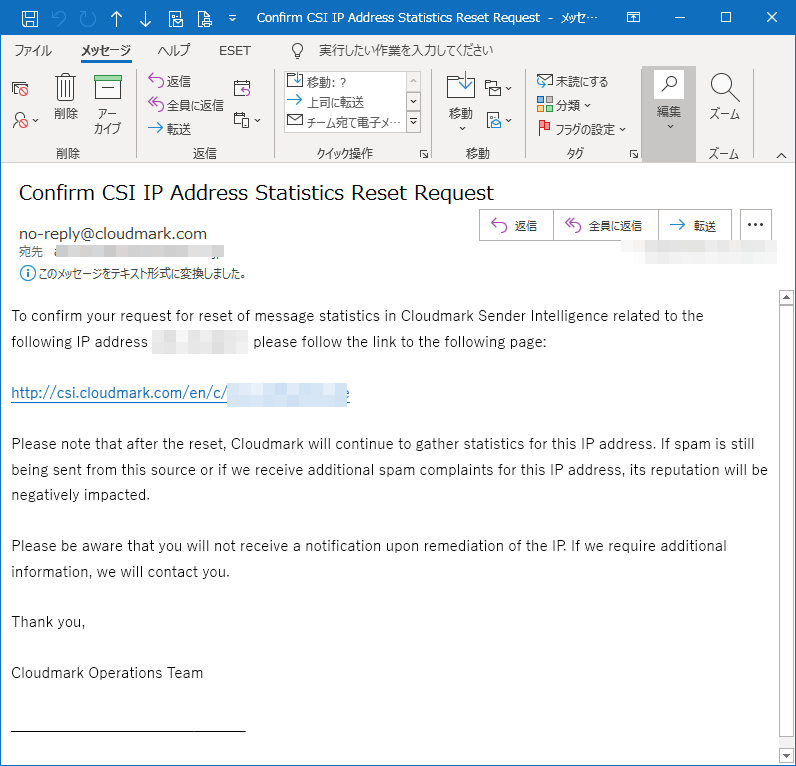Select the 移動: ? quick step
796x766 pixels.
345,82
